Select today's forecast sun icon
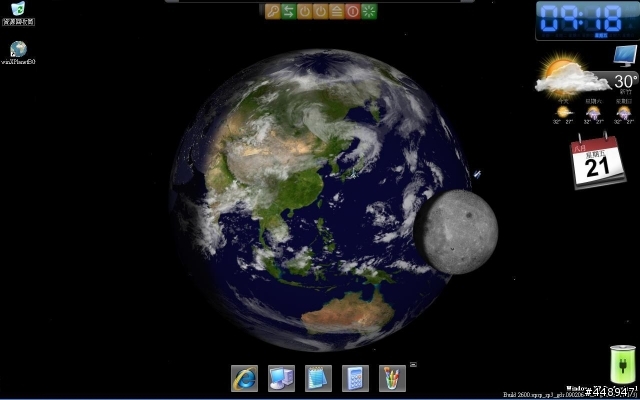Viewport: 640px width, 400px height. click(563, 111)
